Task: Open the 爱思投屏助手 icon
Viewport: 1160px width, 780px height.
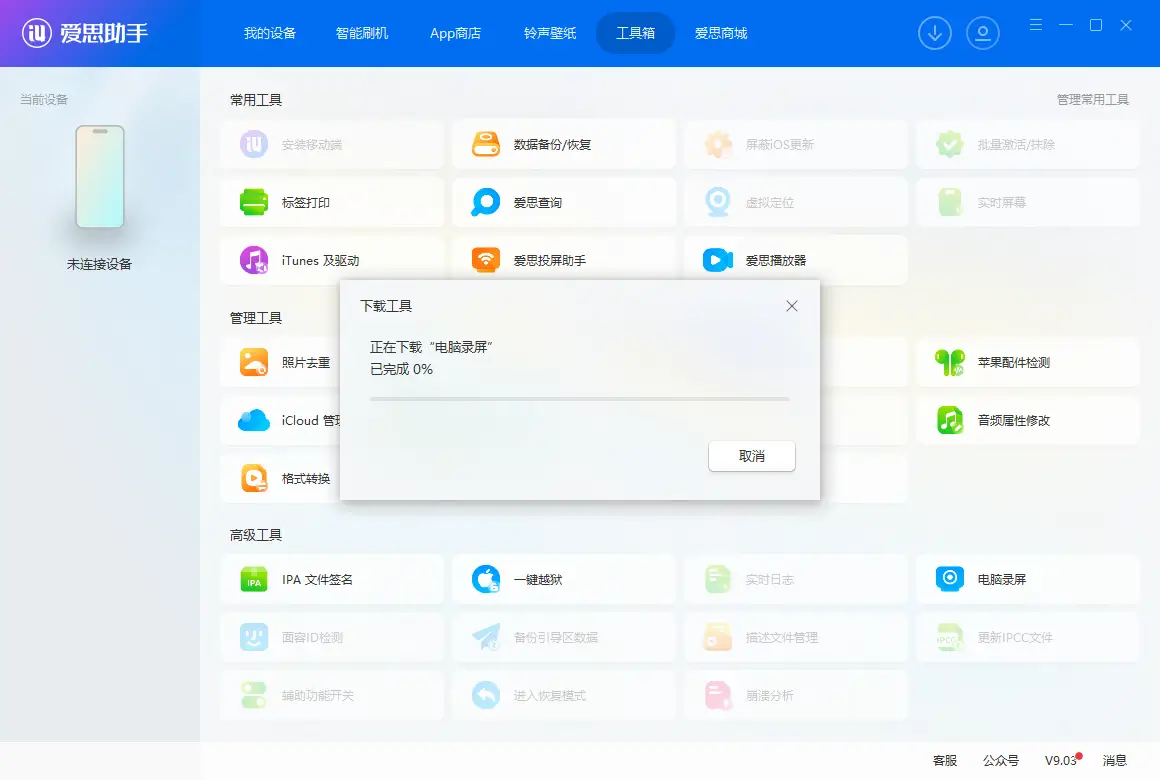Action: [486, 260]
